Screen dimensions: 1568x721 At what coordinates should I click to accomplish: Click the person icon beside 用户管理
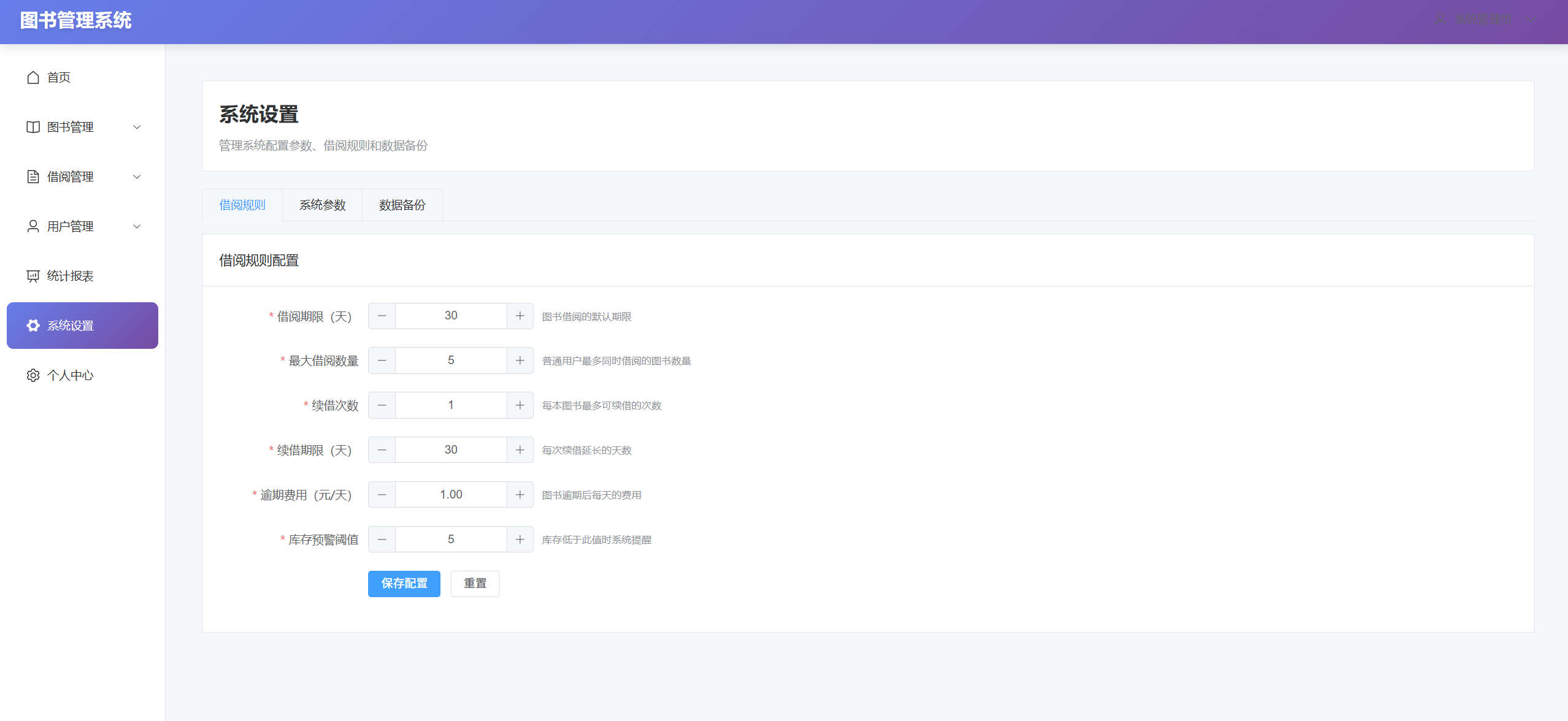[x=33, y=226]
